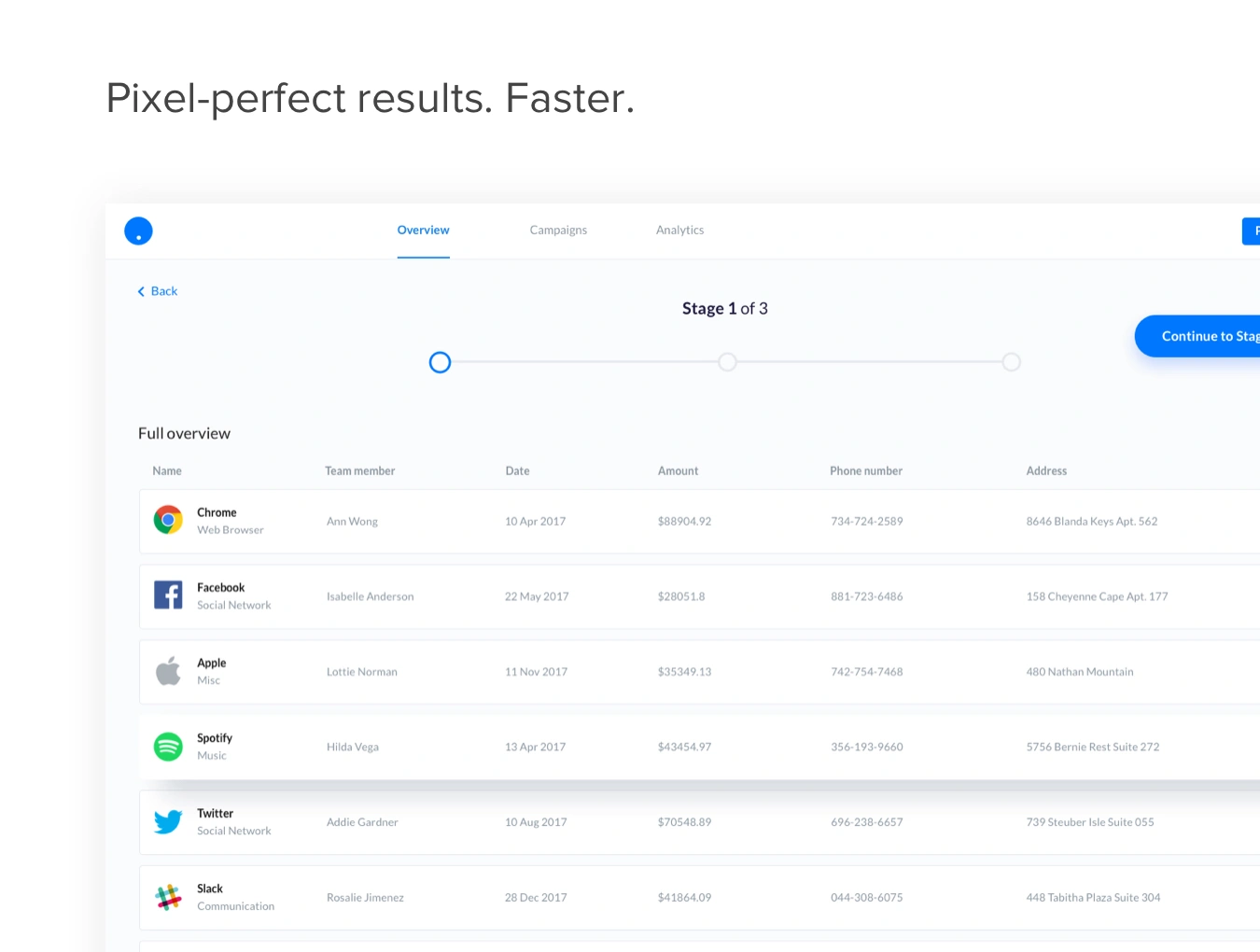Select team member Ann Wong

pyautogui.click(x=352, y=521)
